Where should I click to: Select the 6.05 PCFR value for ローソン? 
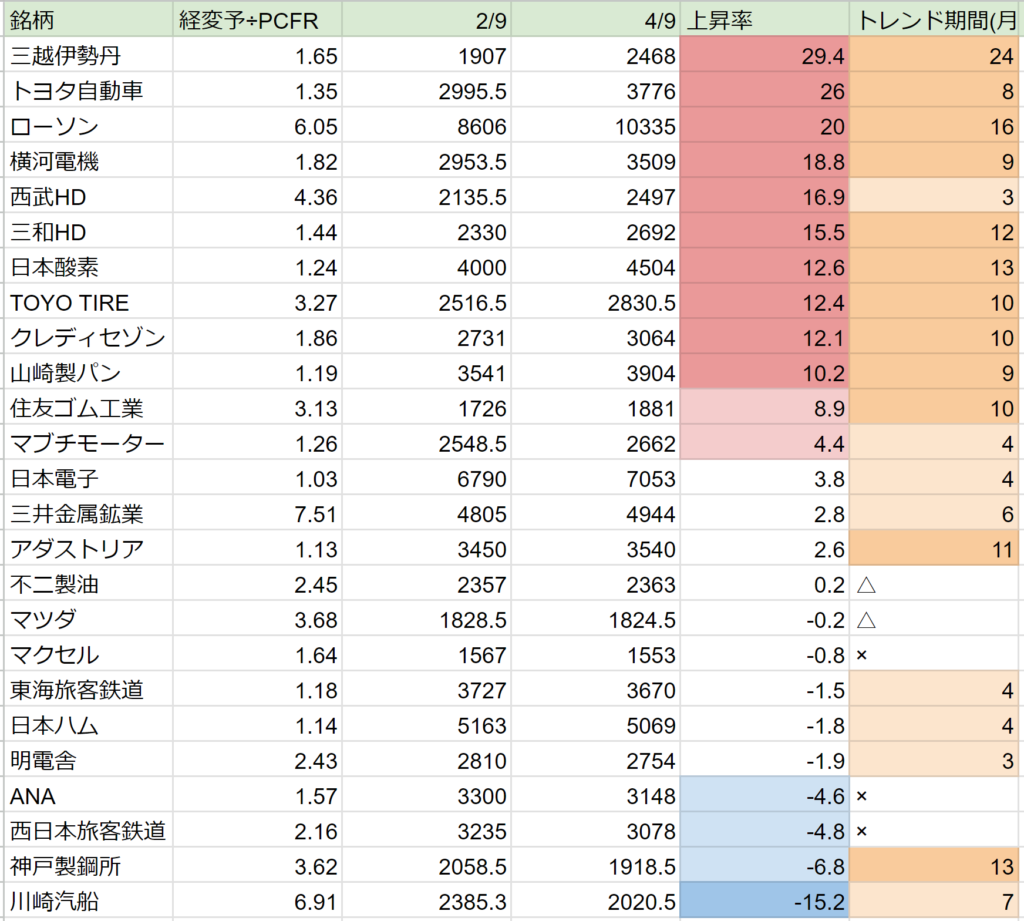(x=257, y=126)
